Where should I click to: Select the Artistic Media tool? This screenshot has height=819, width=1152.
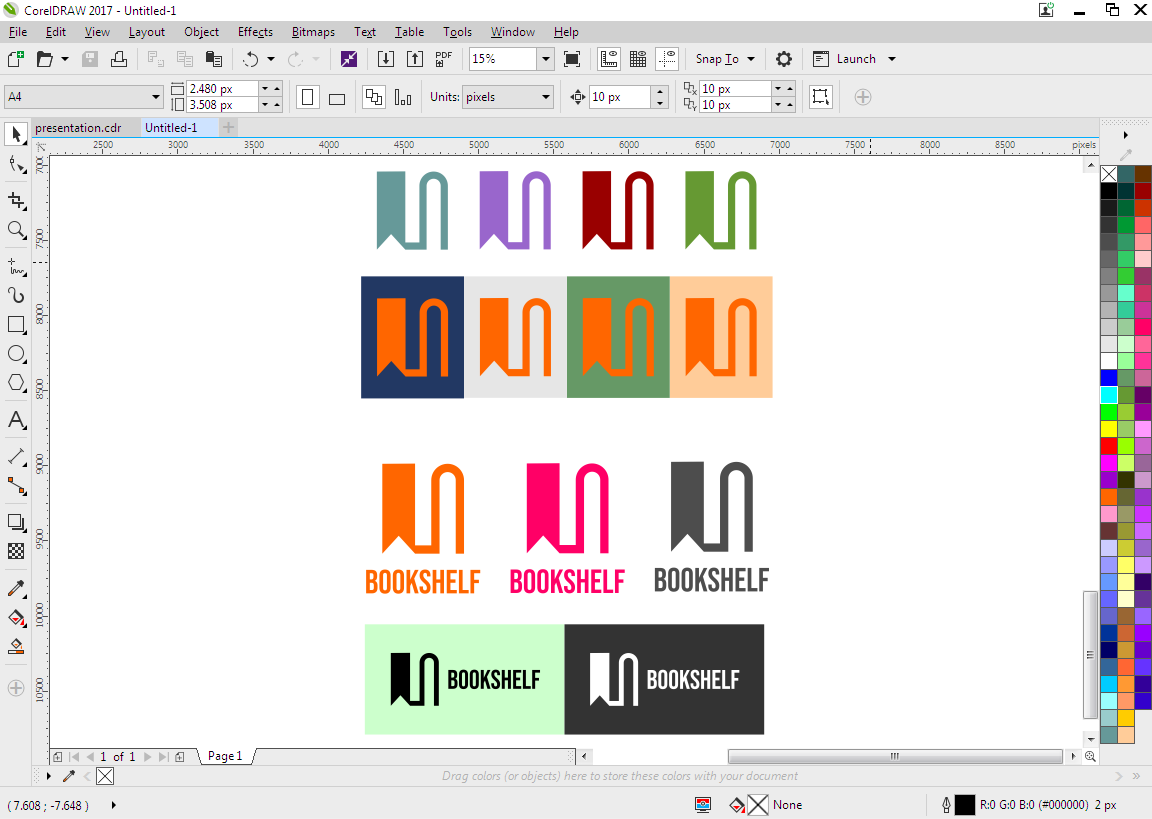click(16, 295)
